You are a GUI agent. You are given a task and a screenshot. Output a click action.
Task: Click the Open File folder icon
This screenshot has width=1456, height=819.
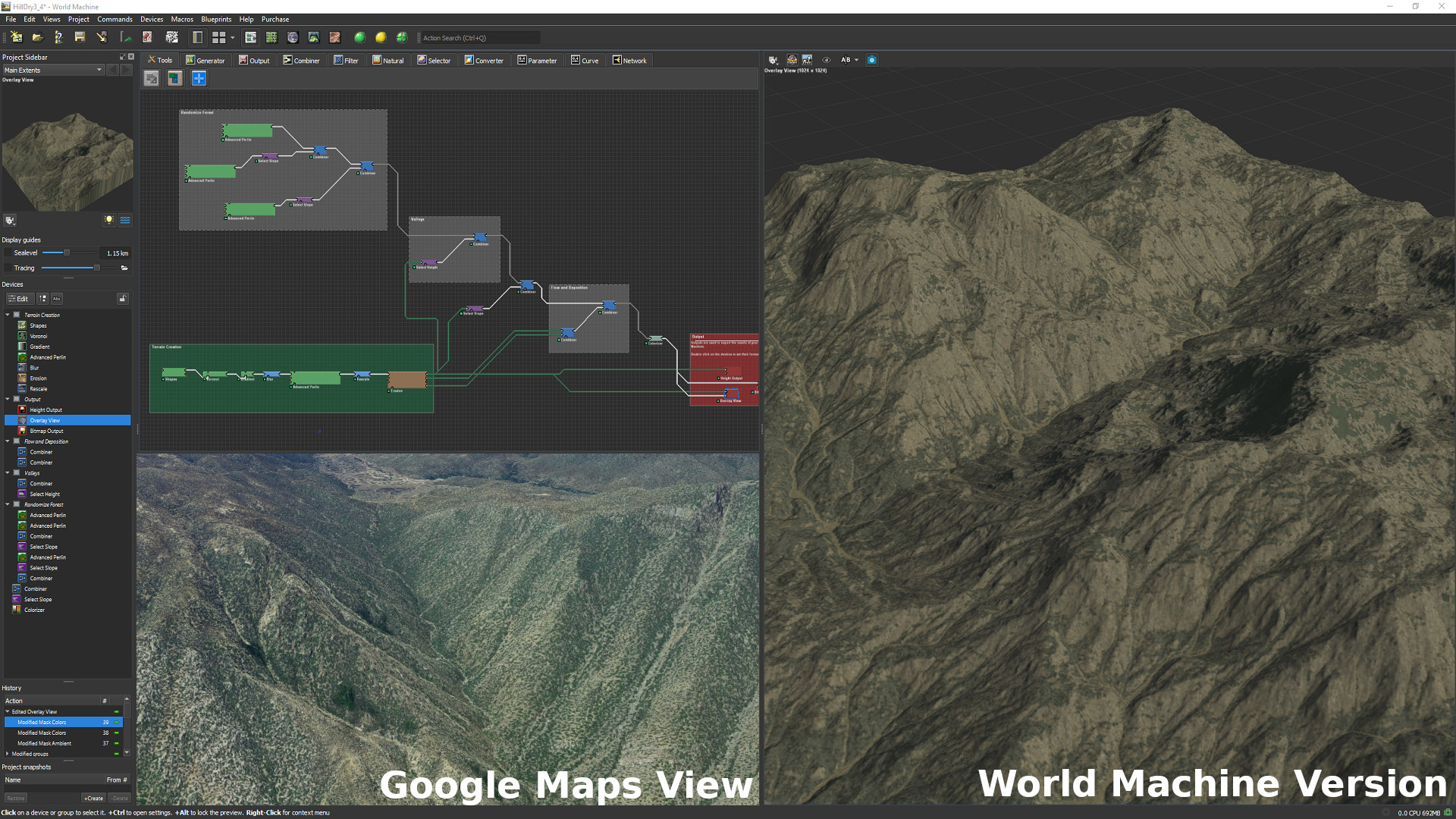pyautogui.click(x=37, y=37)
